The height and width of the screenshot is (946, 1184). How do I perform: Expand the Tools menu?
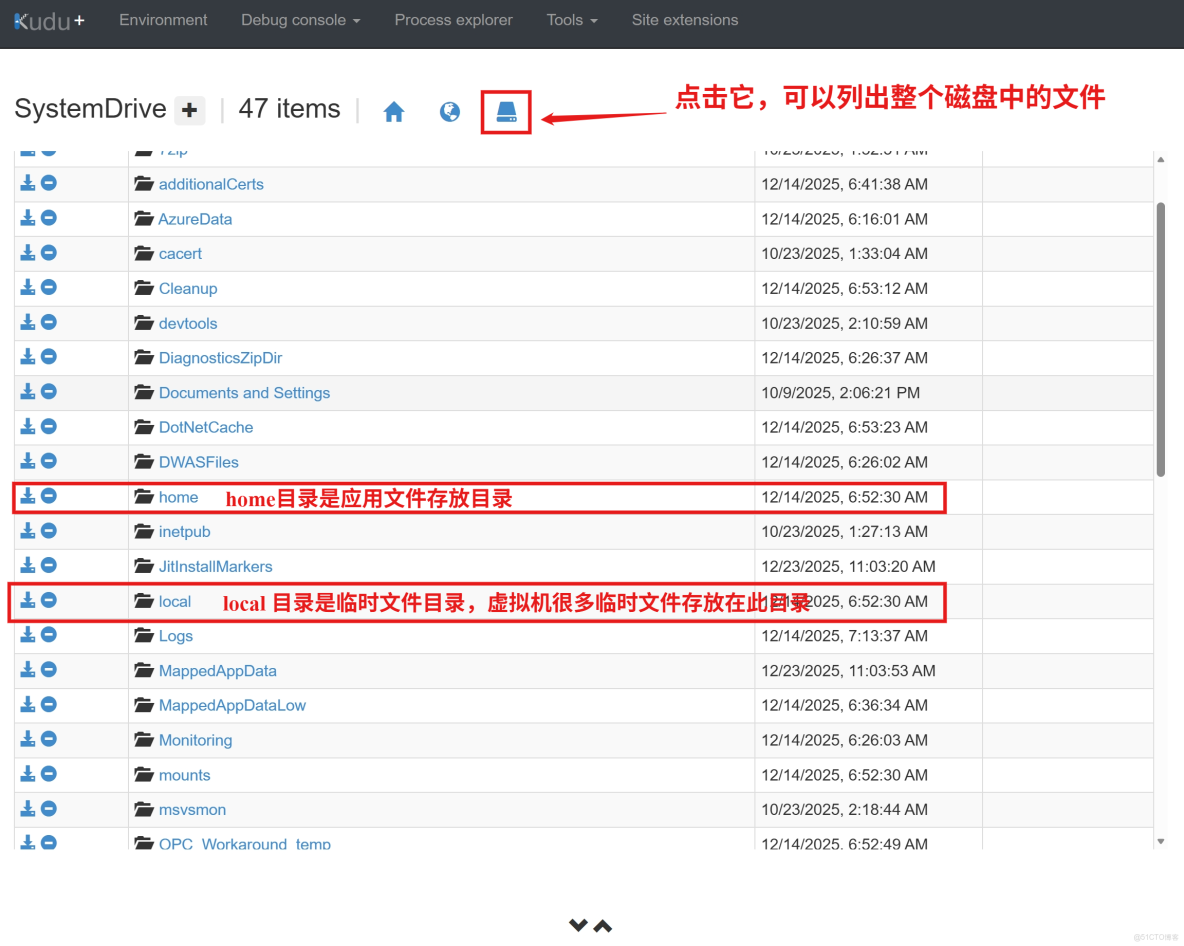tap(571, 19)
